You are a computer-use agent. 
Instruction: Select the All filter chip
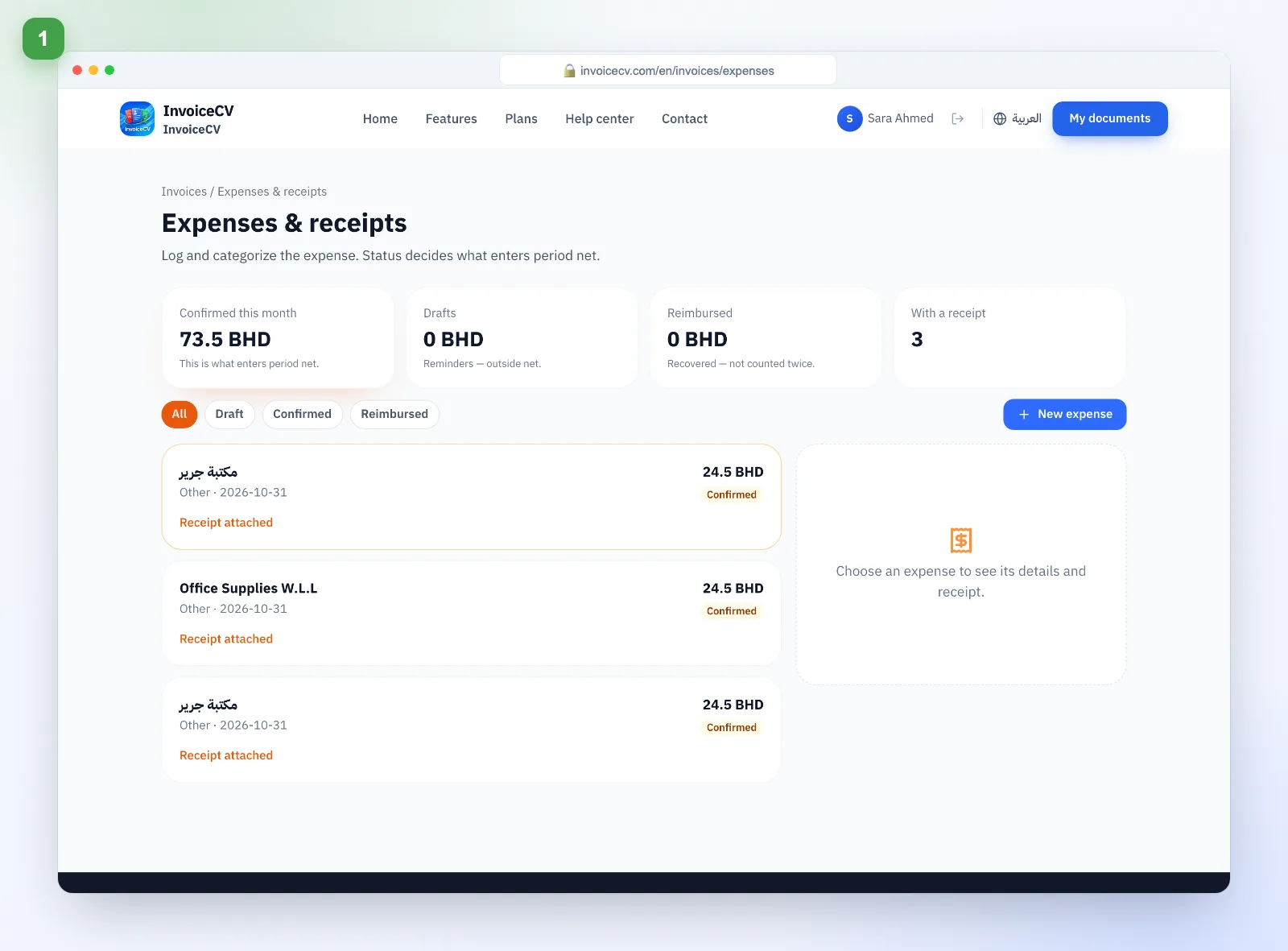179,414
